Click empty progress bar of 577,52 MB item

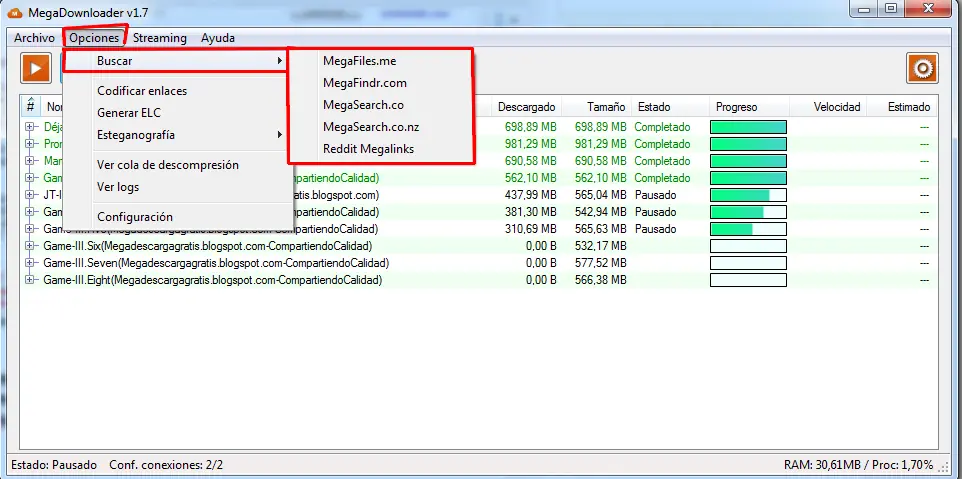tap(748, 263)
